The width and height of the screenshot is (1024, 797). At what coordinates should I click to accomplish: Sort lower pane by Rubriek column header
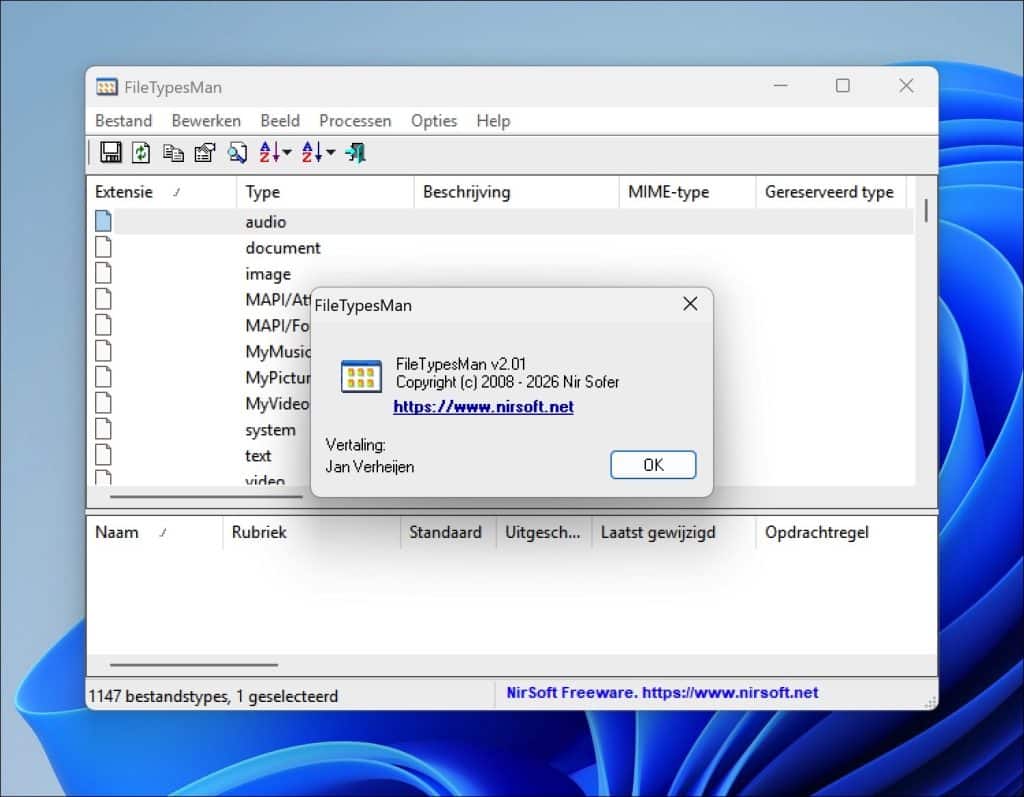312,532
